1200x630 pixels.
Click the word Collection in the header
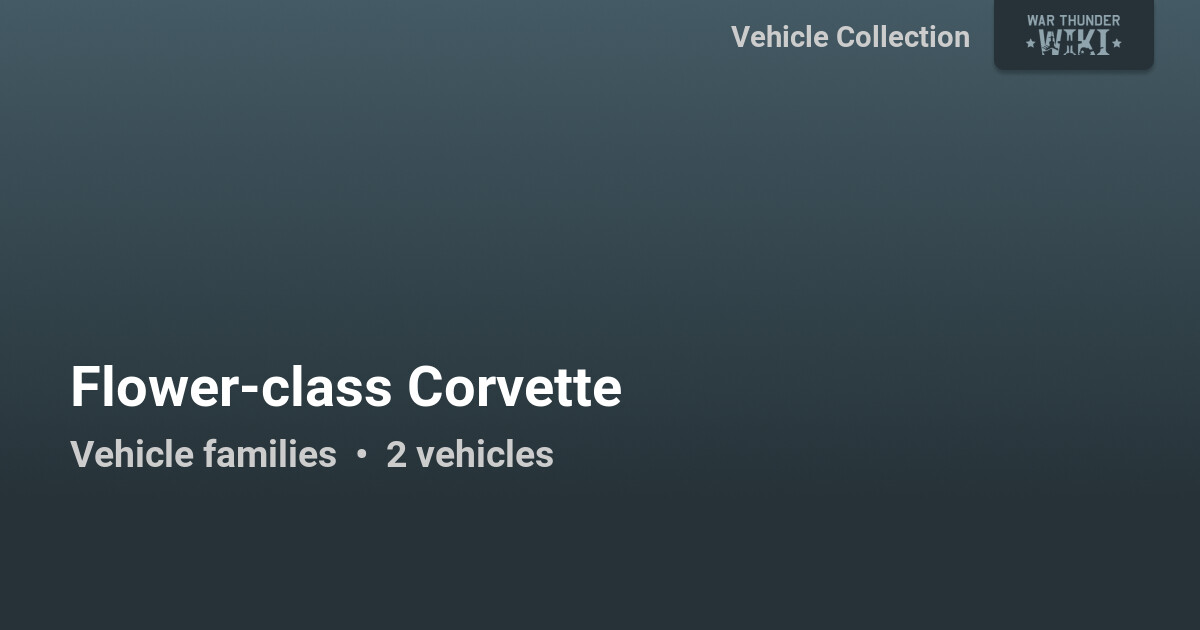coord(903,37)
